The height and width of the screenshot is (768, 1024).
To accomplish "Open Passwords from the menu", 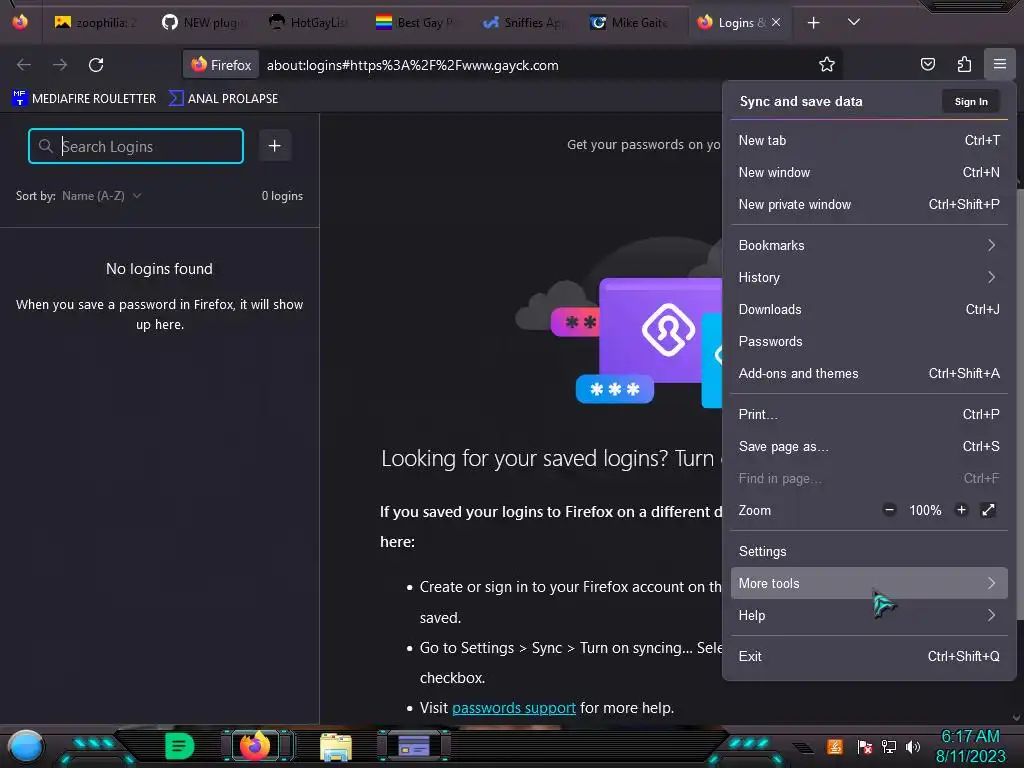I will click(869, 342).
